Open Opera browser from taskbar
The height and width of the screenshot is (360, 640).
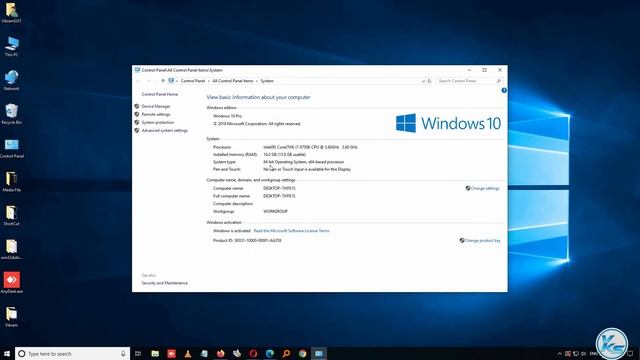(253, 353)
